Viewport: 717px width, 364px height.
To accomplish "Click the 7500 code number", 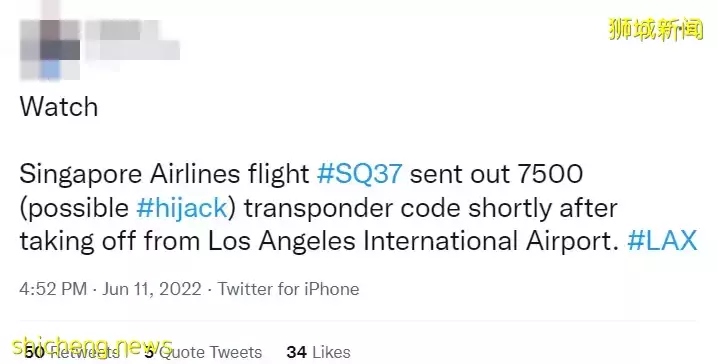I will point(550,174).
